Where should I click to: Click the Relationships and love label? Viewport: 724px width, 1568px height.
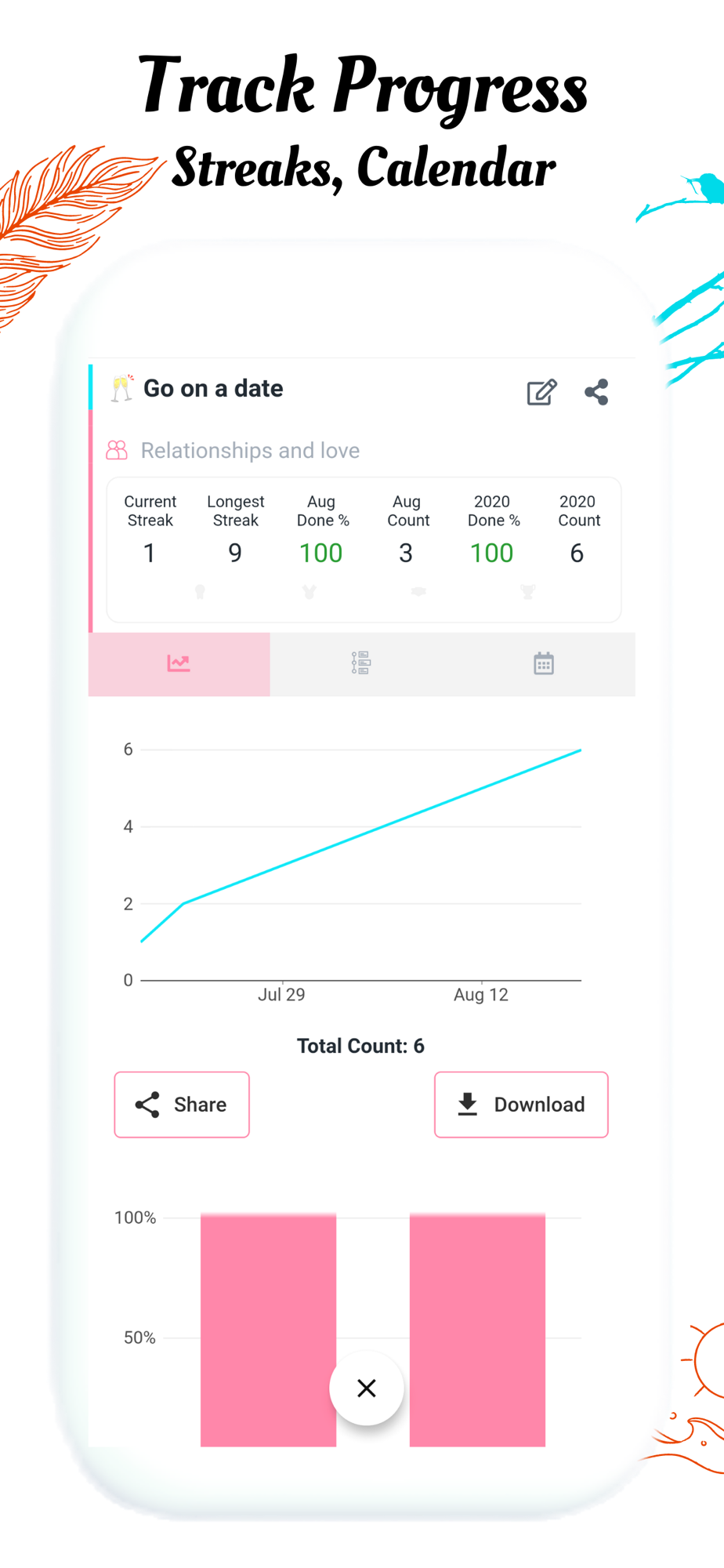(250, 451)
